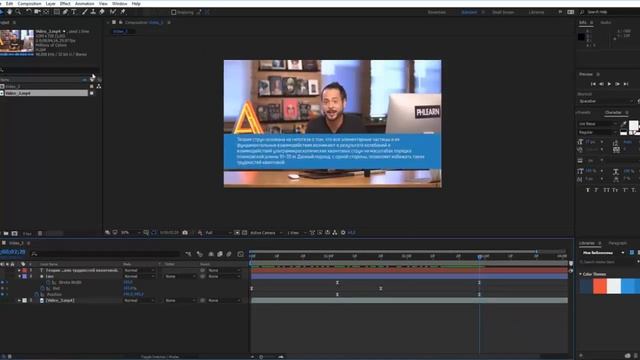Collapse the Line layer properties

pos(19,276)
